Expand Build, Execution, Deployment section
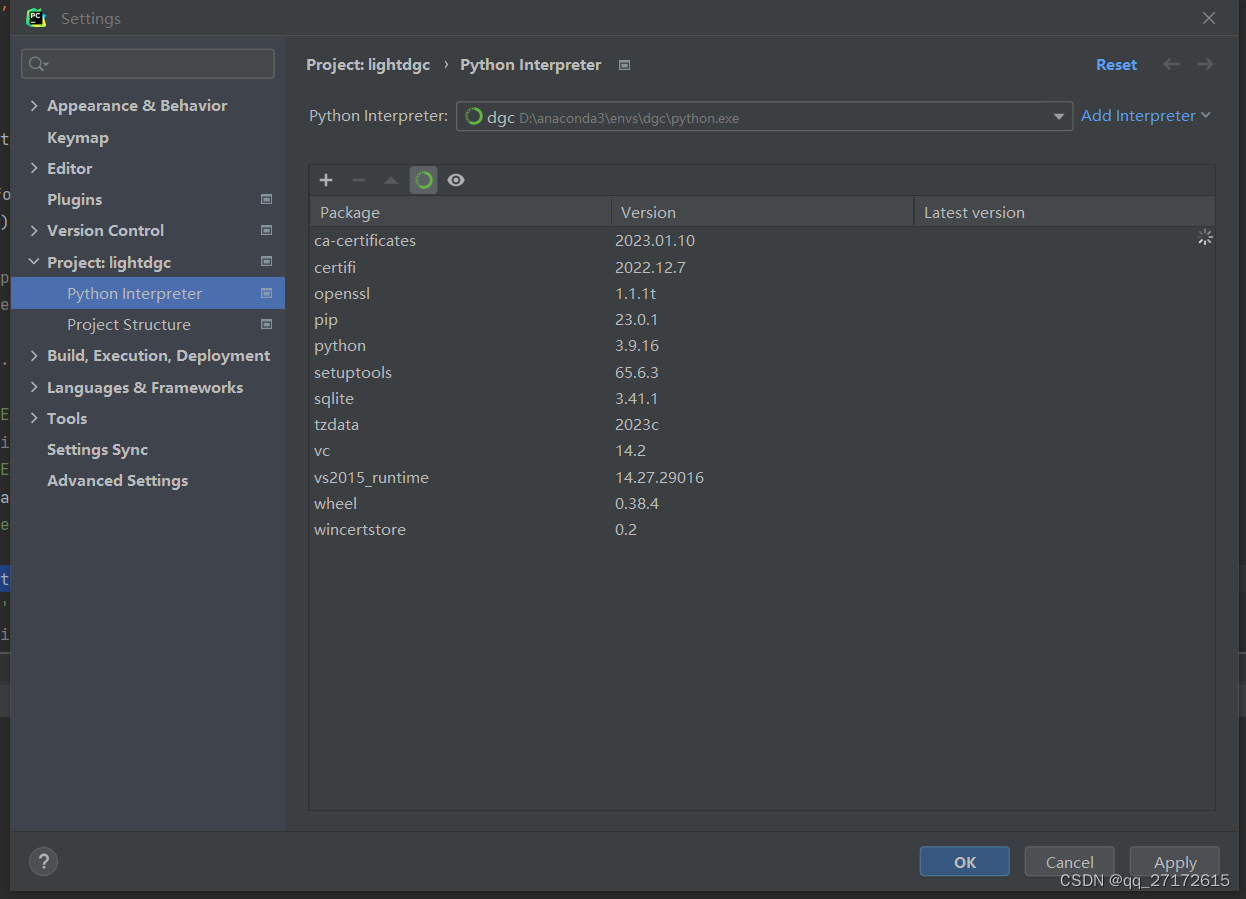Screen dimensions: 1246x899 pos(35,356)
